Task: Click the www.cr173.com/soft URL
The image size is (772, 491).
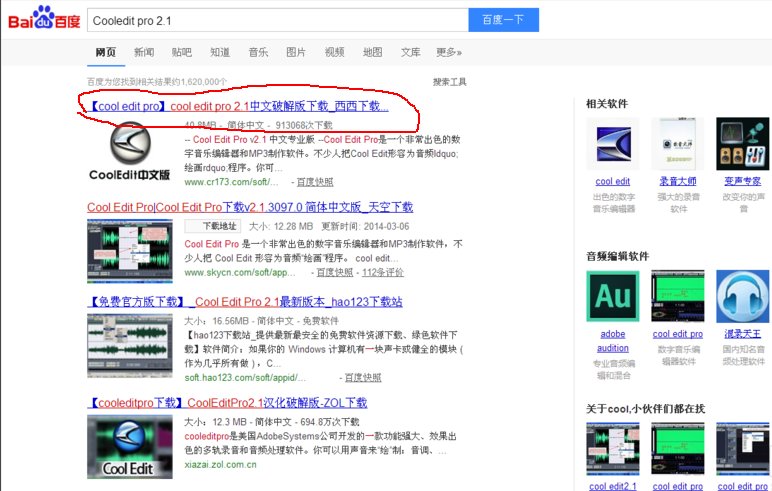Action: tap(231, 182)
